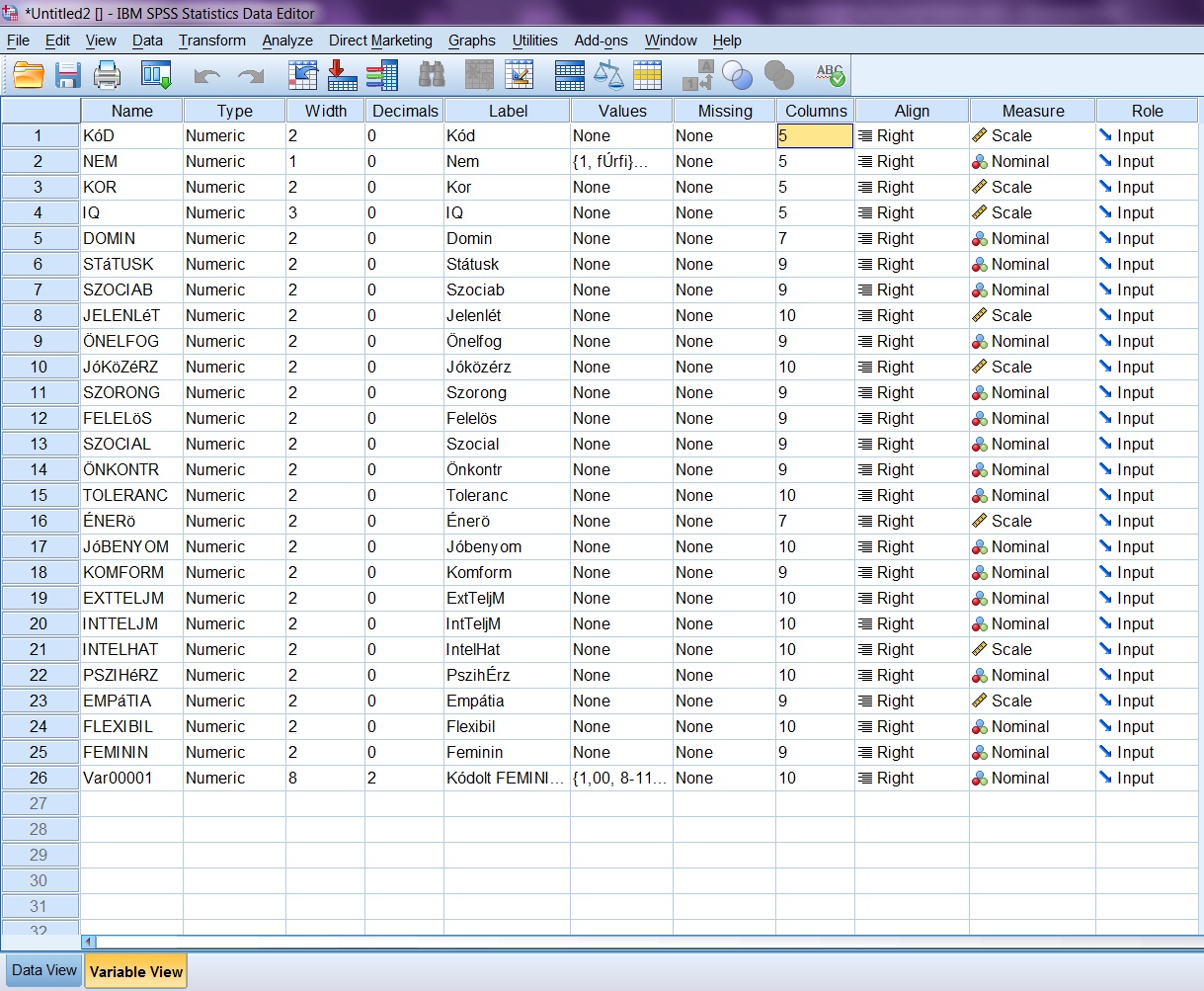The width and height of the screenshot is (1204, 991).
Task: Switch to the Data View tab
Action: coord(43,970)
